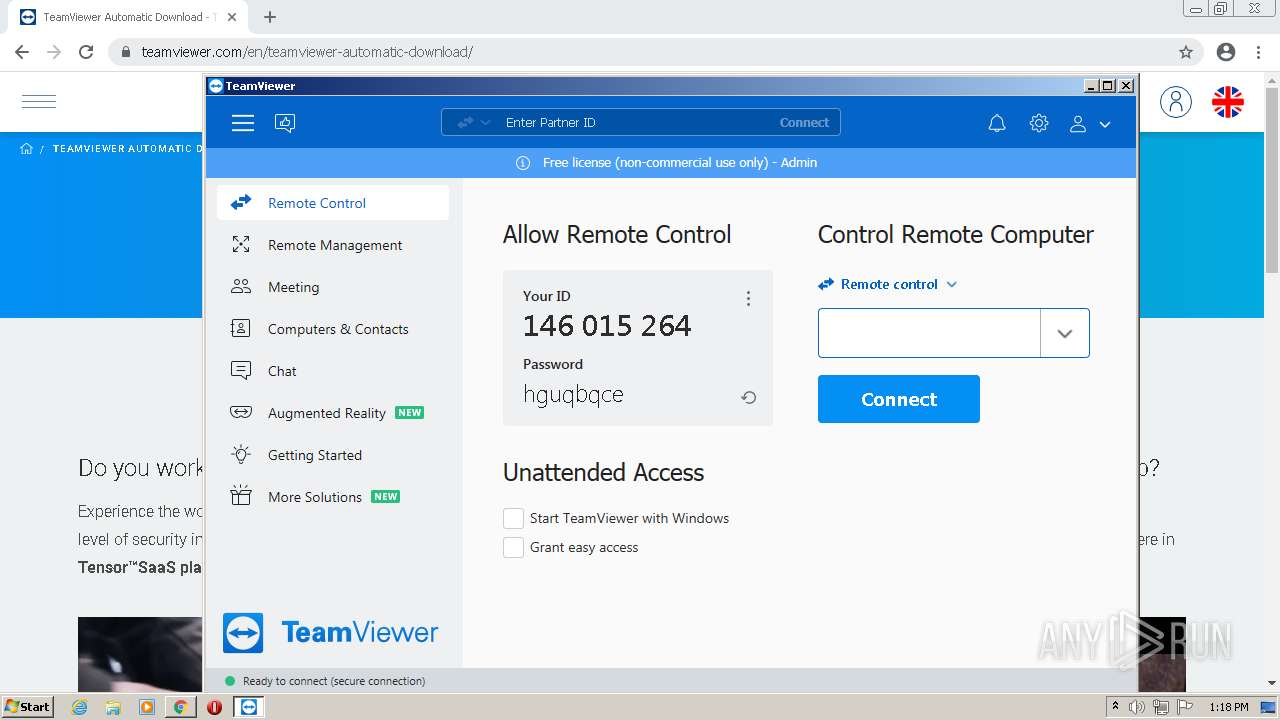Click the Control Remote Computer ID input box
The image size is (1280, 720).
tap(929, 333)
